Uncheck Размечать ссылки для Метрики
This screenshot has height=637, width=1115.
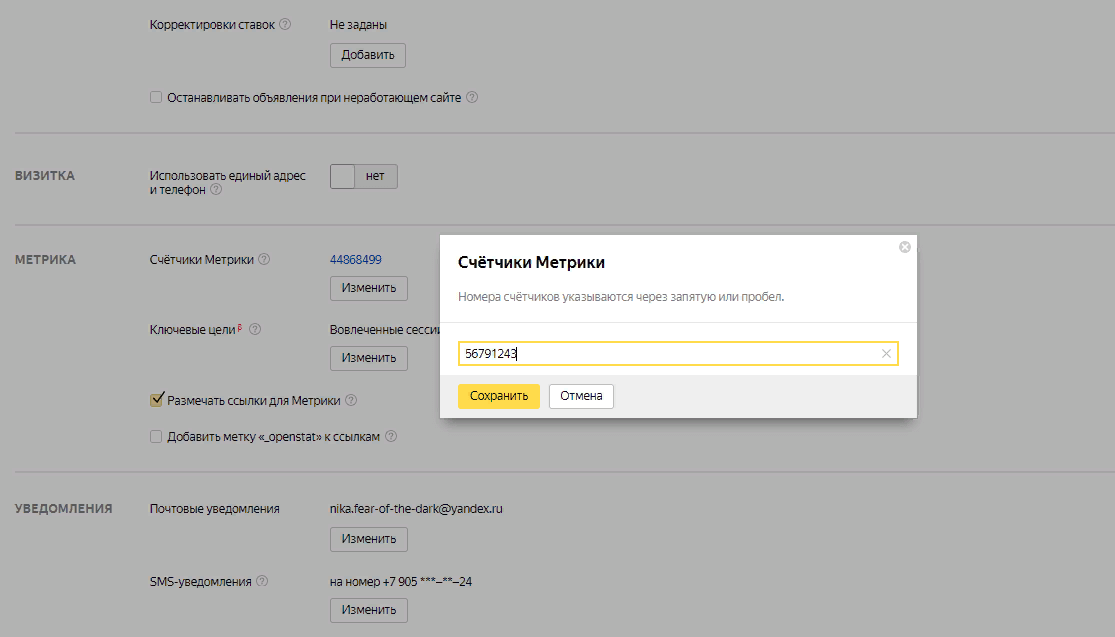(x=156, y=400)
